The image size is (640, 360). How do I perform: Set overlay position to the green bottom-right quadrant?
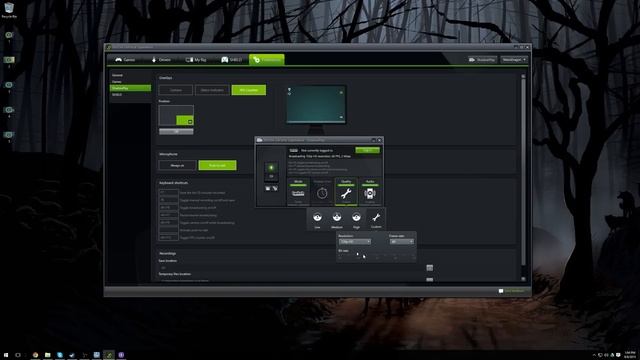(x=185, y=120)
